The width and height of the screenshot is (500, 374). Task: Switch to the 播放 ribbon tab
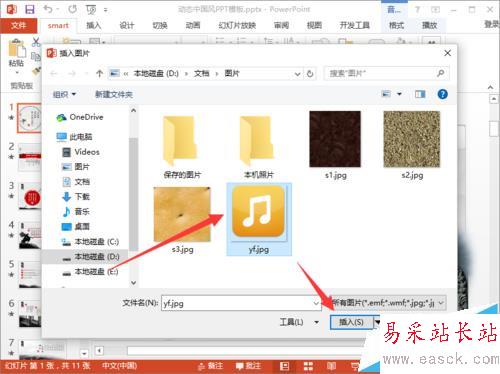coord(429,26)
